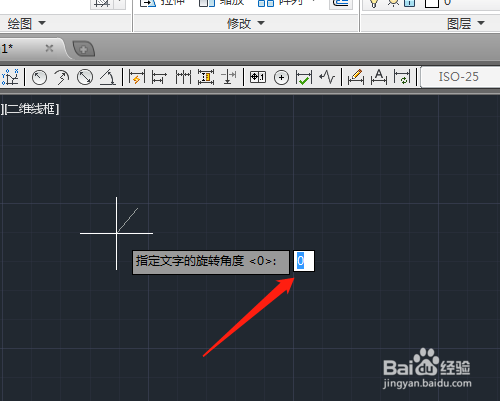
Task: Choose the Inspection dimension tool with green checkmark
Action: click(304, 77)
